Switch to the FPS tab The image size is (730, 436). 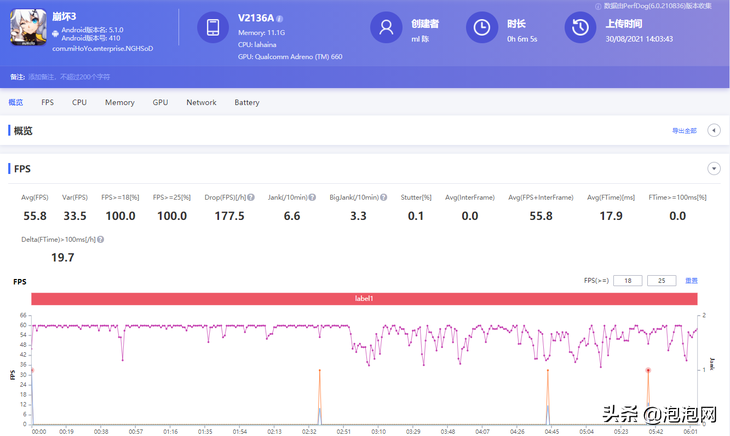(x=47, y=102)
